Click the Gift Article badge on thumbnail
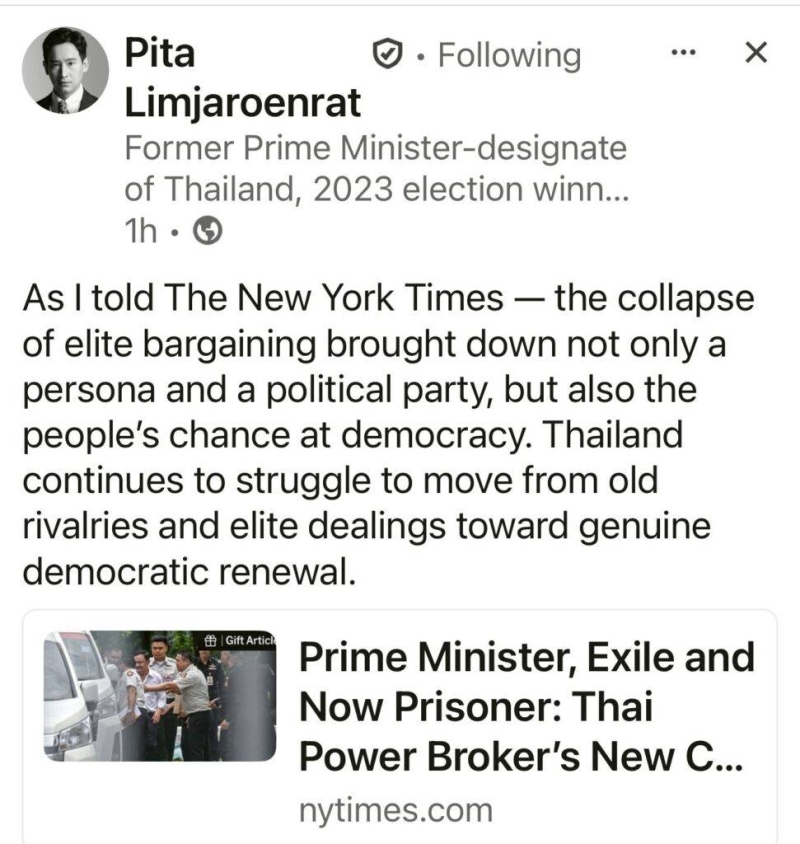 point(238,639)
